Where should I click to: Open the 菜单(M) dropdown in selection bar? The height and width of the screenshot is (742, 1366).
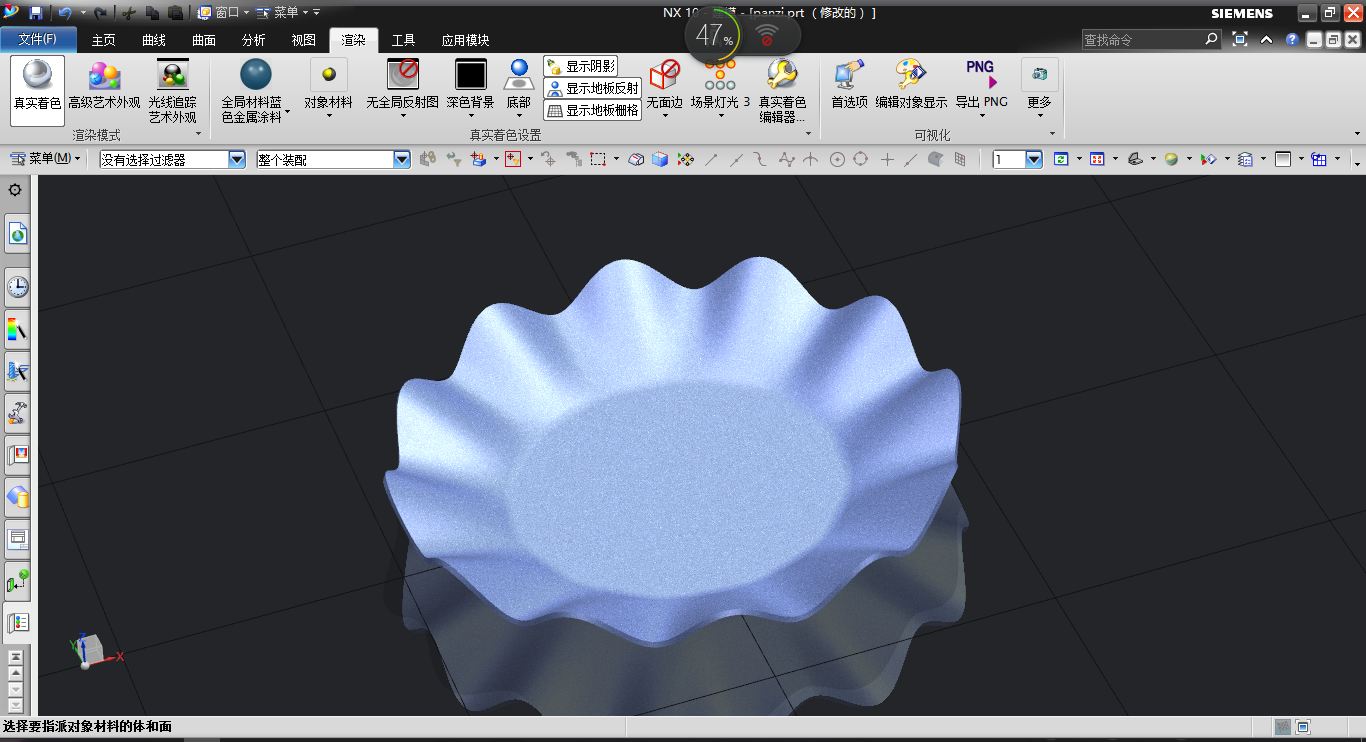click(47, 159)
